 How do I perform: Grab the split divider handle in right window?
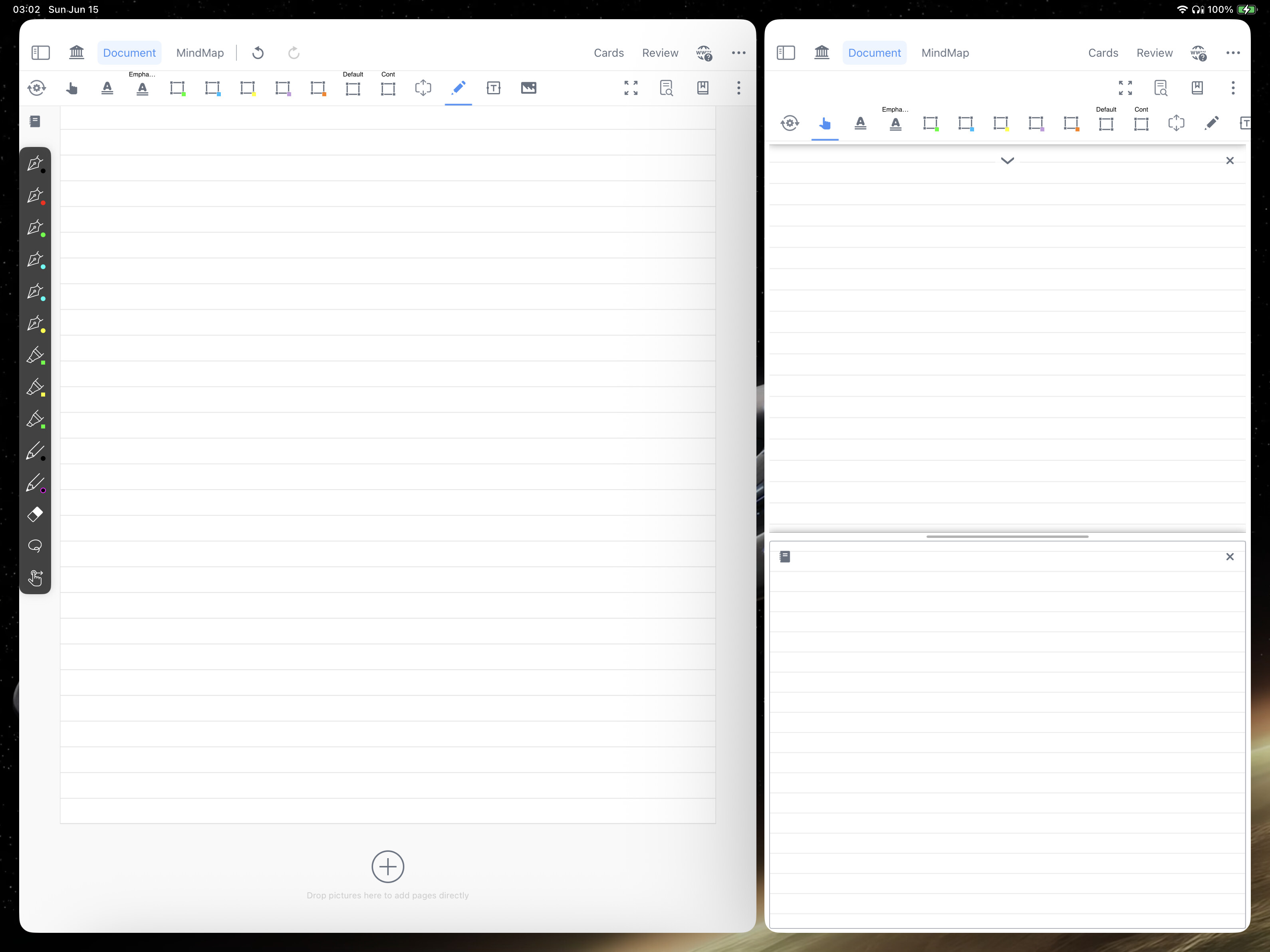[x=1007, y=537]
